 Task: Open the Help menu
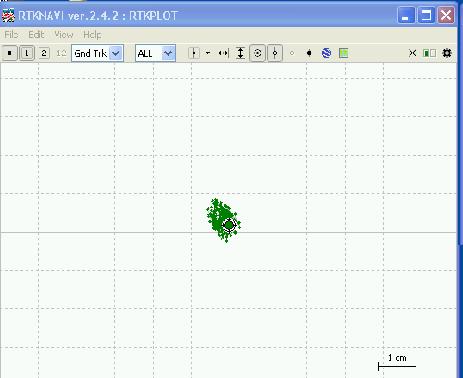[92, 35]
